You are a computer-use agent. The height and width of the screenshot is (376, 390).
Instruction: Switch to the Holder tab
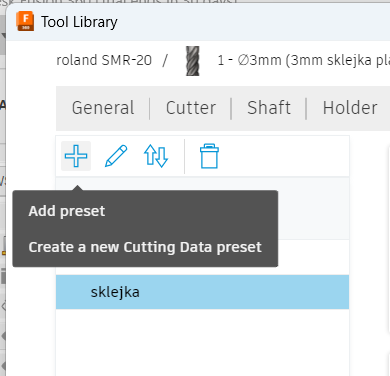click(350, 108)
